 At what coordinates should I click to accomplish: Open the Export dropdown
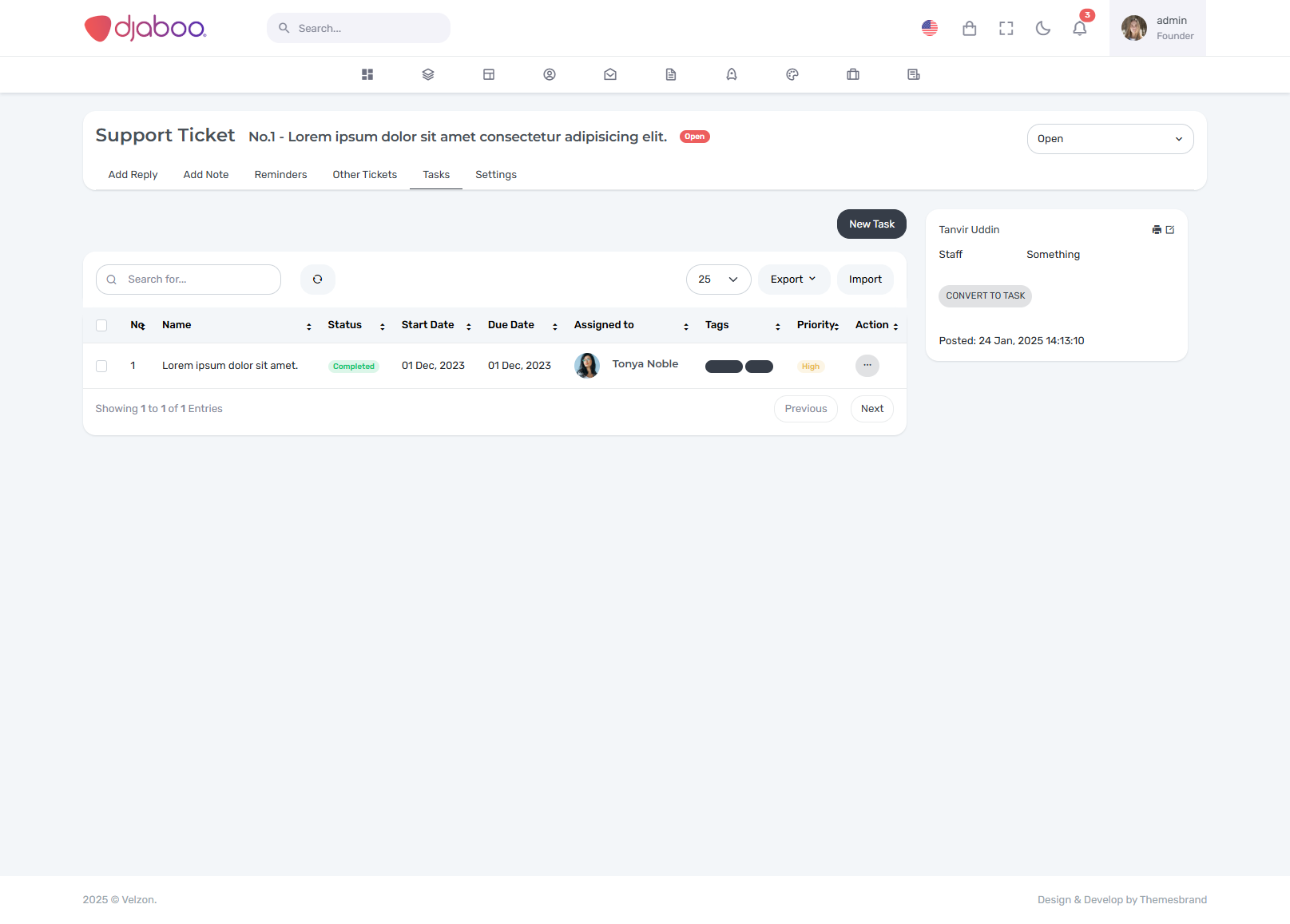click(793, 280)
